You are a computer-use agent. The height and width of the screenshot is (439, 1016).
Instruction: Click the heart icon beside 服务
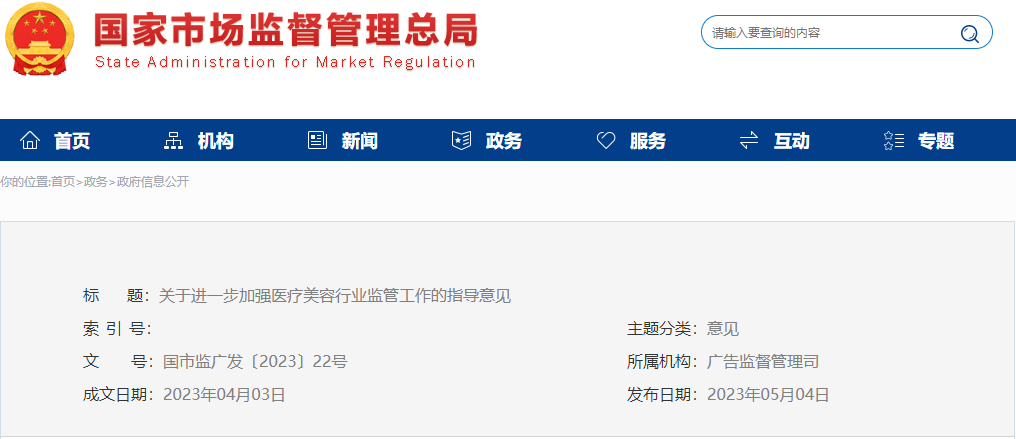(x=606, y=141)
